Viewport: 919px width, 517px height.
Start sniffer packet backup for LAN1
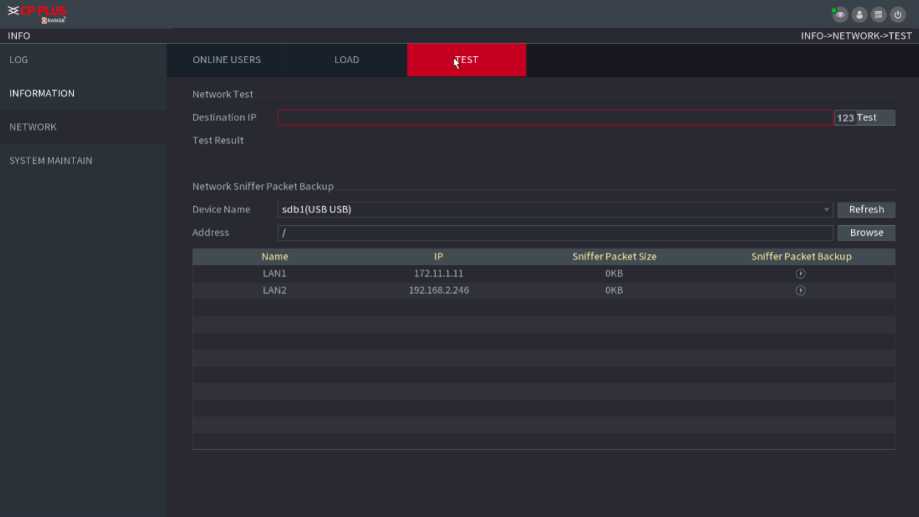(x=800, y=273)
